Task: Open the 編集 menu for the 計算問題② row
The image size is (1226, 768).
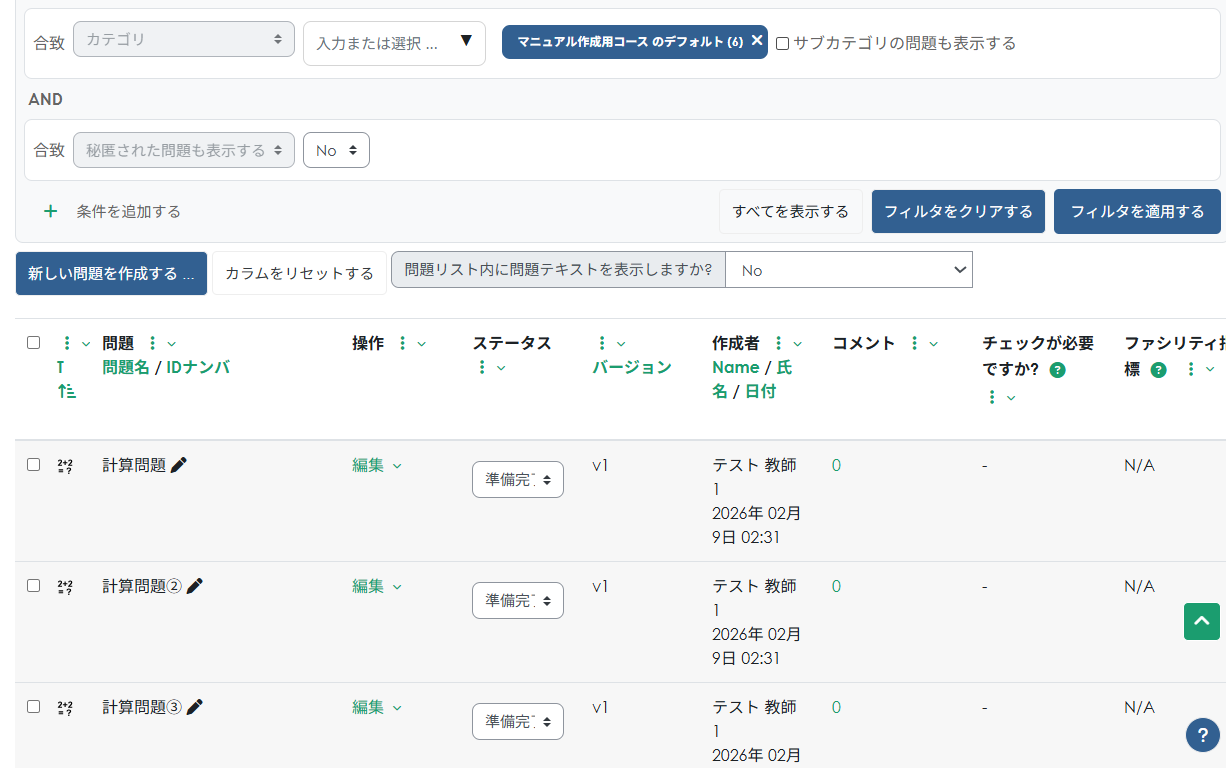Action: [x=376, y=586]
